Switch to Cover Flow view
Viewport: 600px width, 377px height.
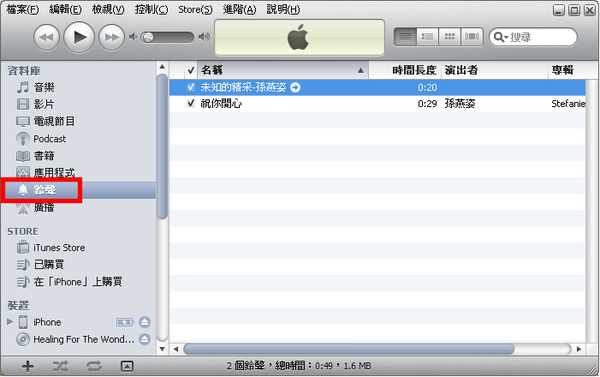(472, 37)
